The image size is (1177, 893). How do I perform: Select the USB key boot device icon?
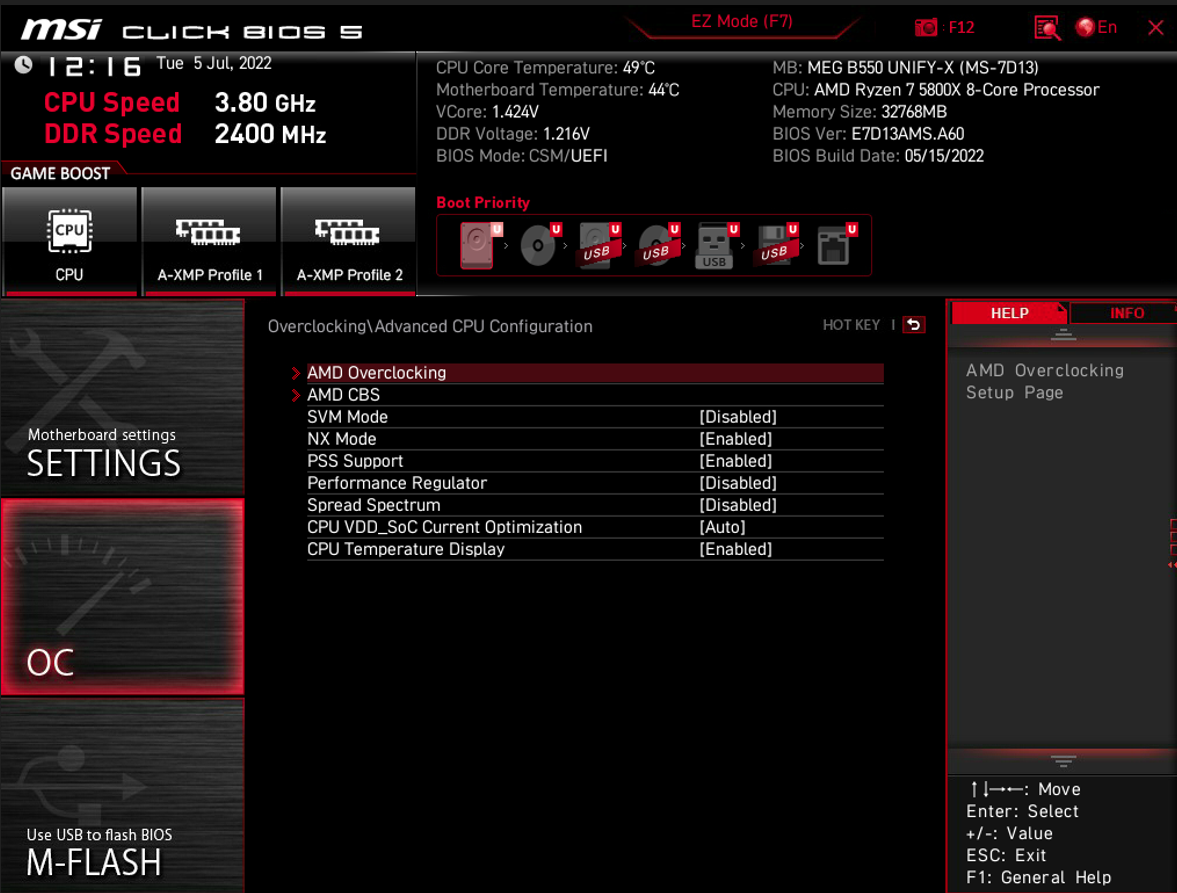tap(717, 245)
